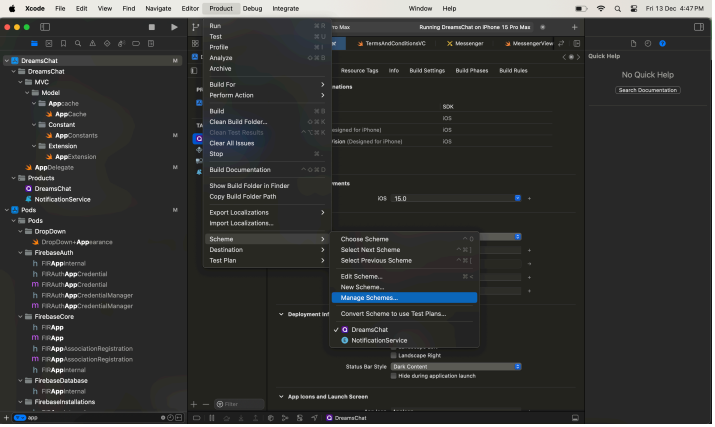Enable Hide during application launch checkbox
Image resolution: width=715 pixels, height=427 pixels.
pyautogui.click(x=394, y=375)
